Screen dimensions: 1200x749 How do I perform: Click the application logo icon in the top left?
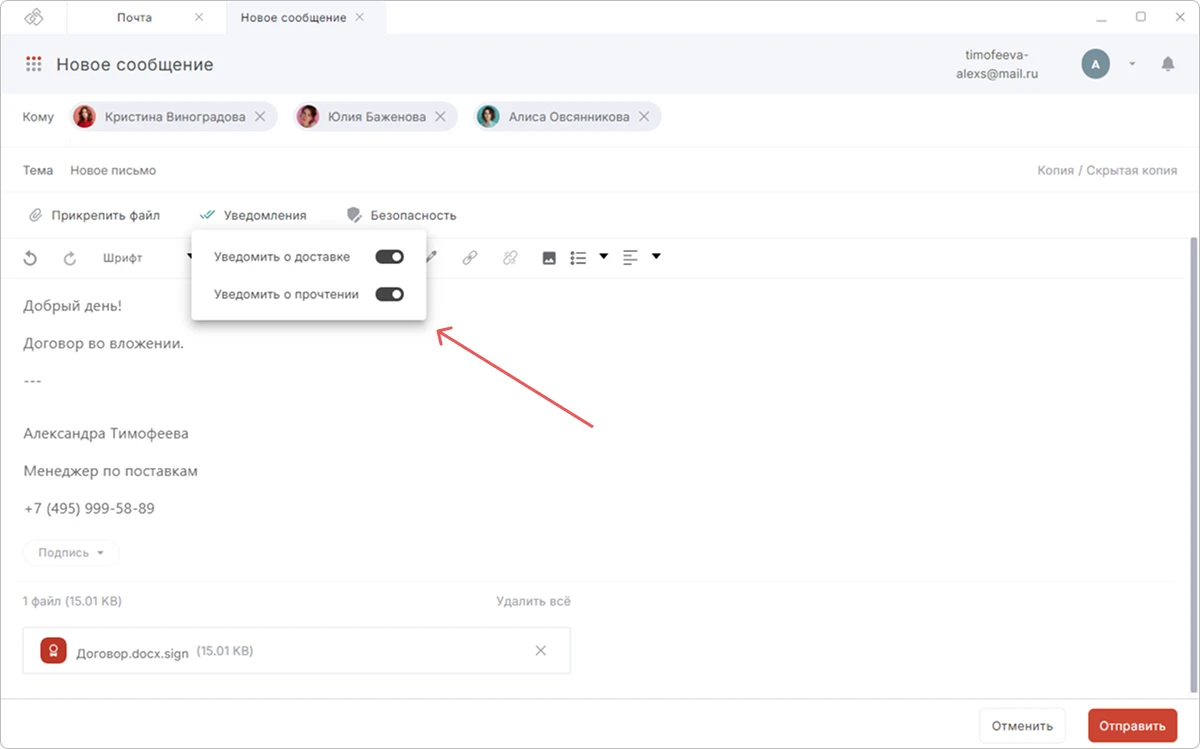33,17
